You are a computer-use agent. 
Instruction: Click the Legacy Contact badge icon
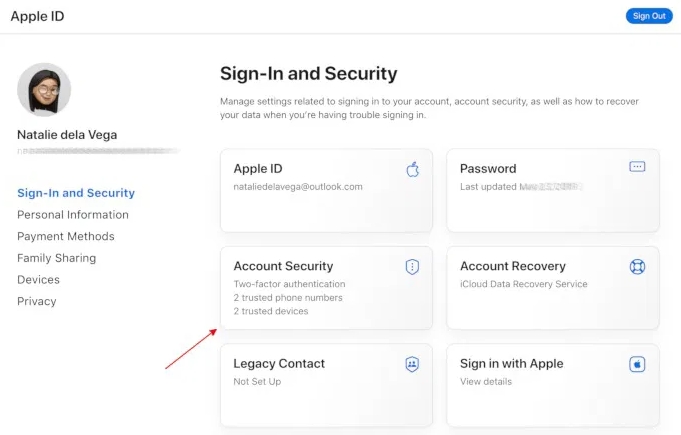tap(412, 364)
